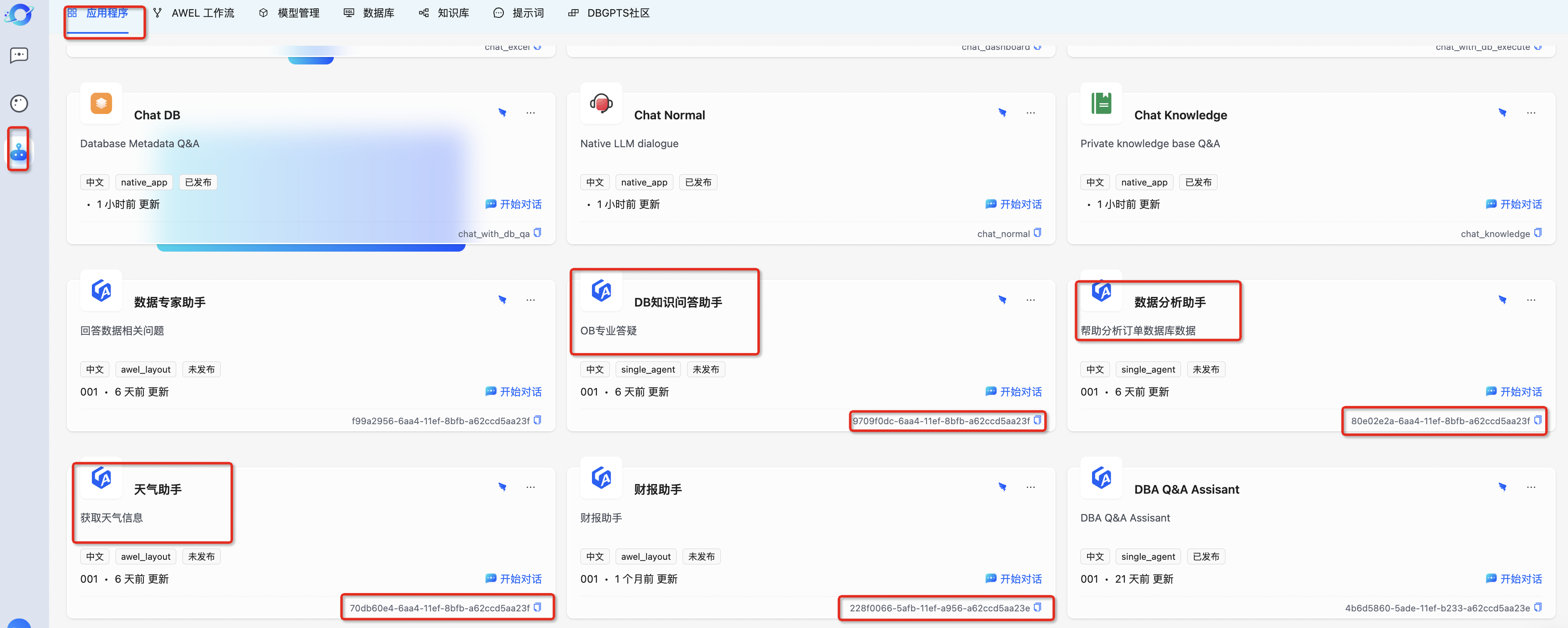The image size is (1568, 628).
Task: Copy DB知识问答助手 app ID
Action: point(1037,420)
